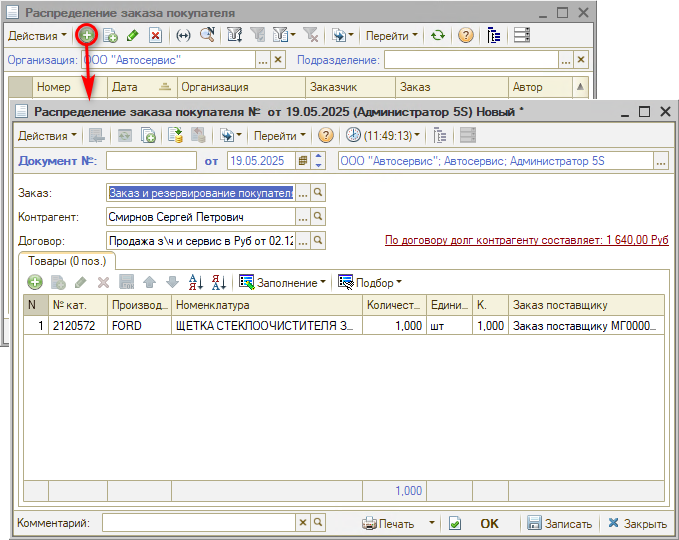Click the date stepper arrows next to 19.05.2025
This screenshot has height=540, width=679.
319,161
